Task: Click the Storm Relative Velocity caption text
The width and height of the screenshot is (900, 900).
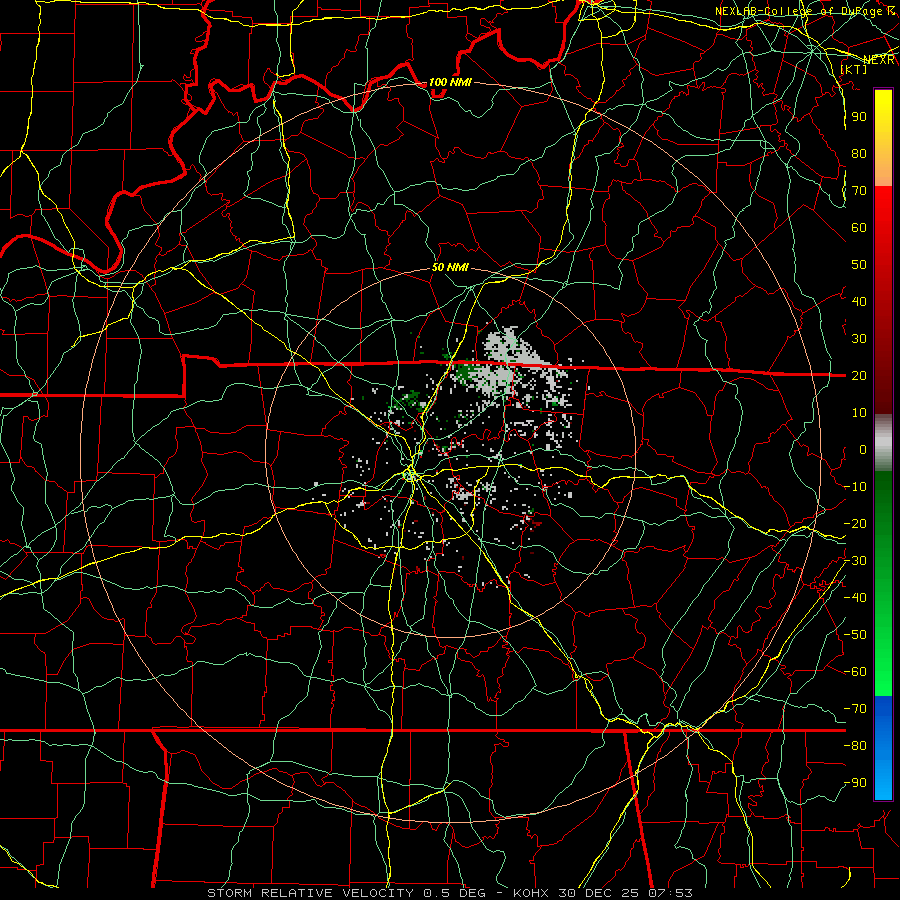Action: [449, 893]
